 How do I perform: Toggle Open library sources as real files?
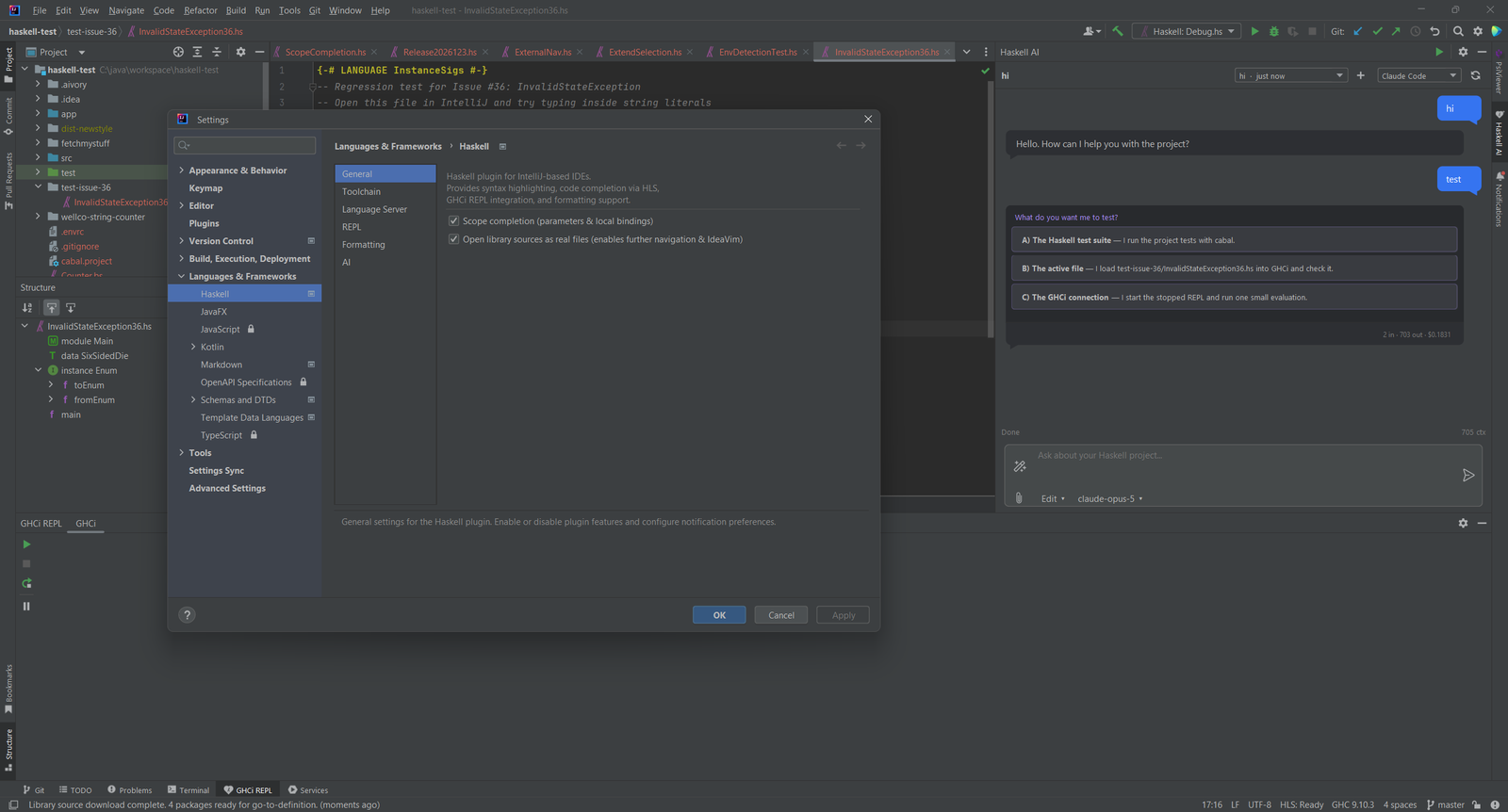pos(453,239)
